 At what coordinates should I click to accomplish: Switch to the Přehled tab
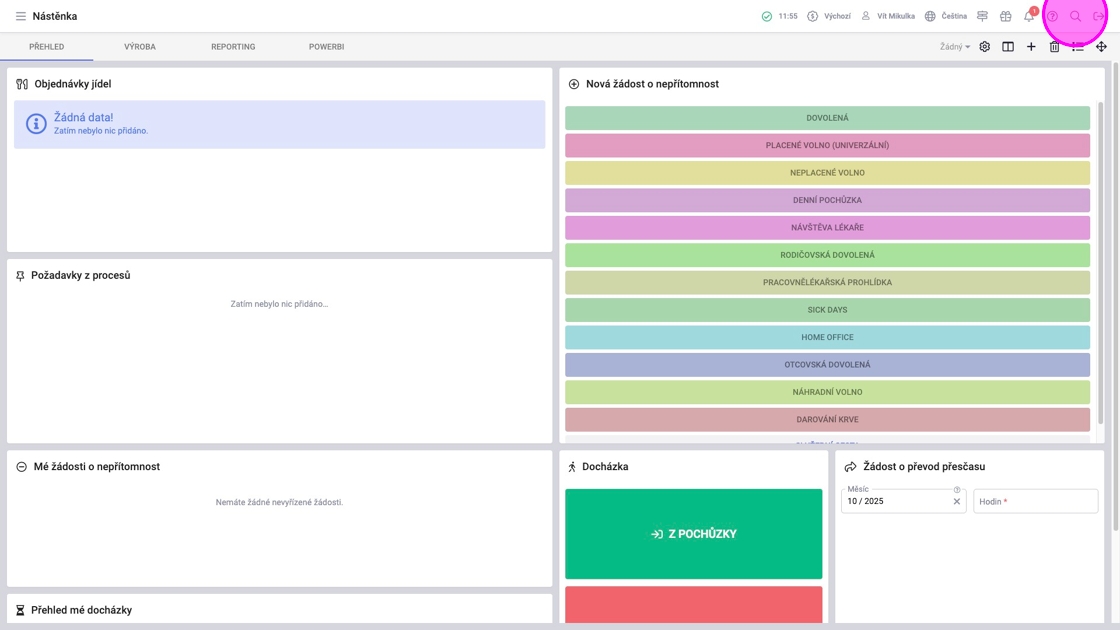click(46, 46)
